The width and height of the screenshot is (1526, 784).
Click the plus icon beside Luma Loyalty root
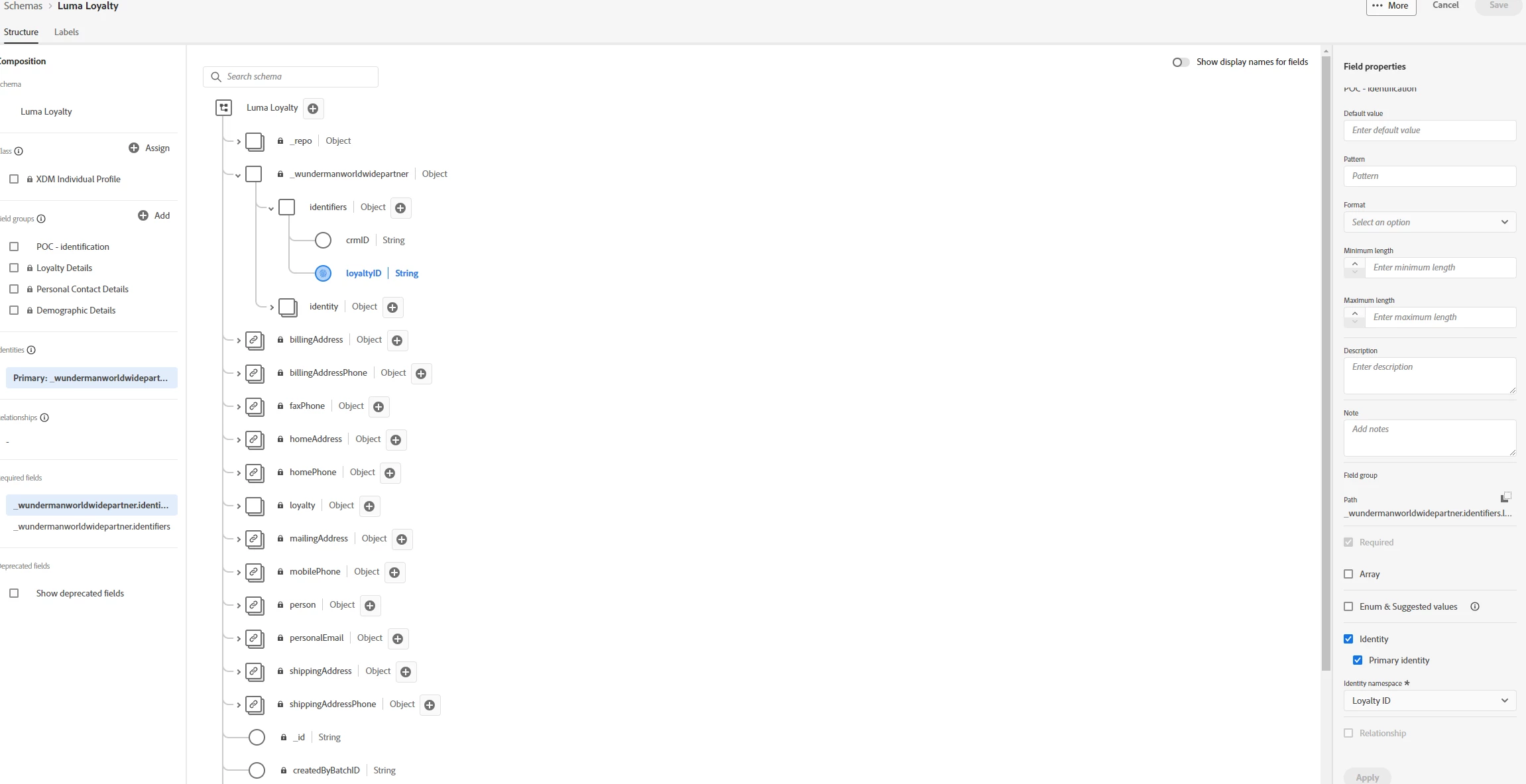coord(313,108)
